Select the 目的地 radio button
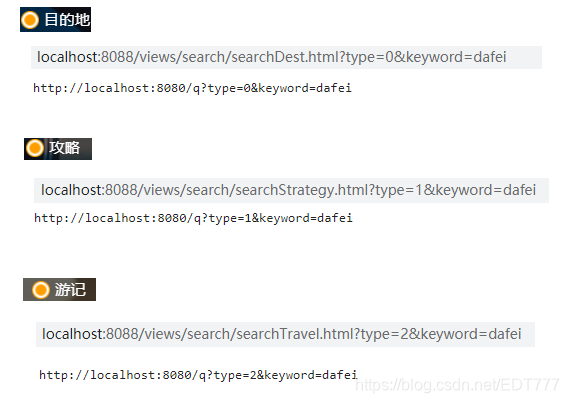 (30, 20)
